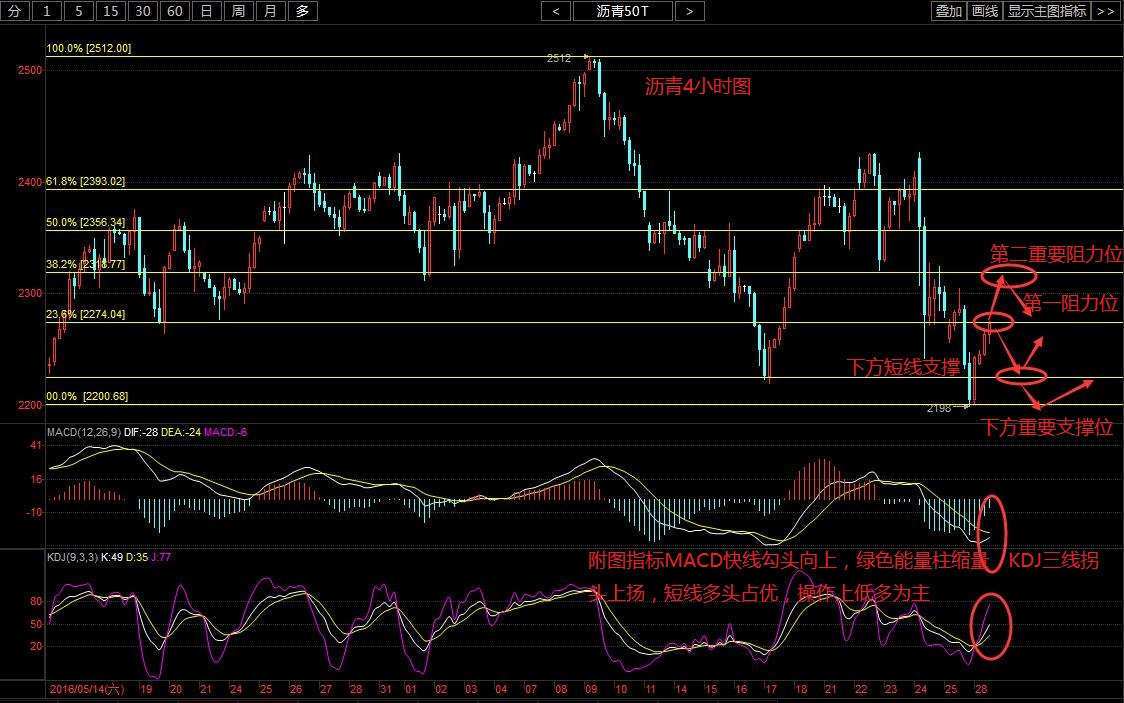The image size is (1124, 703).
Task: Choose the 60-minute chart period
Action: tap(176, 12)
